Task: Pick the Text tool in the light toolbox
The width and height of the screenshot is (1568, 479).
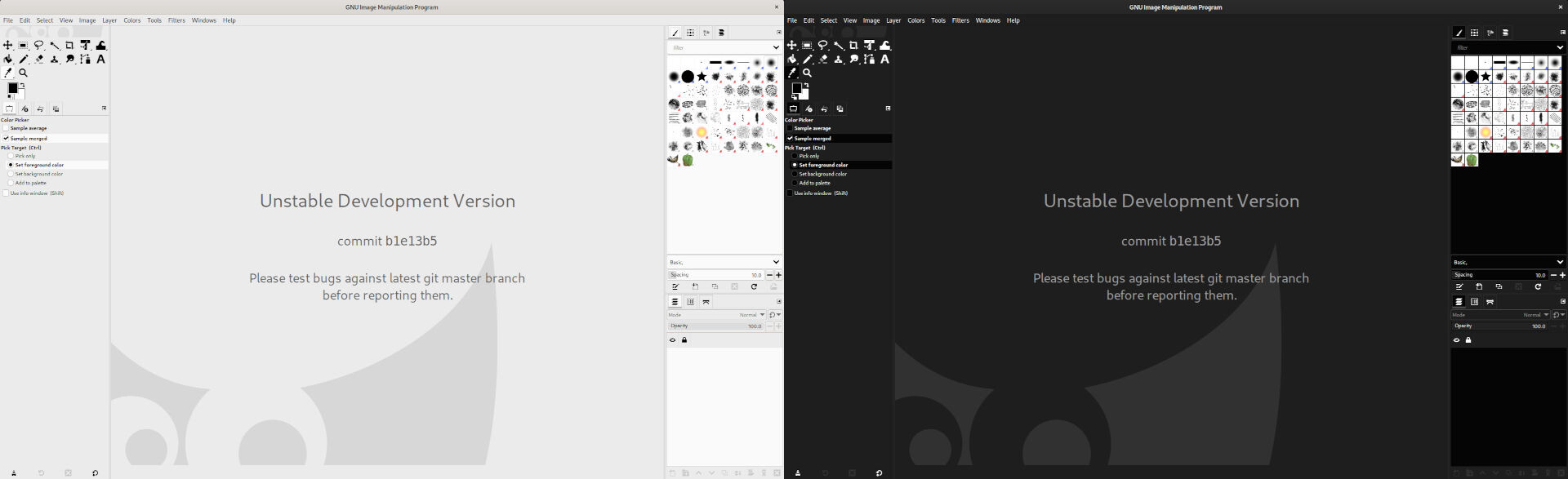Action: 101,60
